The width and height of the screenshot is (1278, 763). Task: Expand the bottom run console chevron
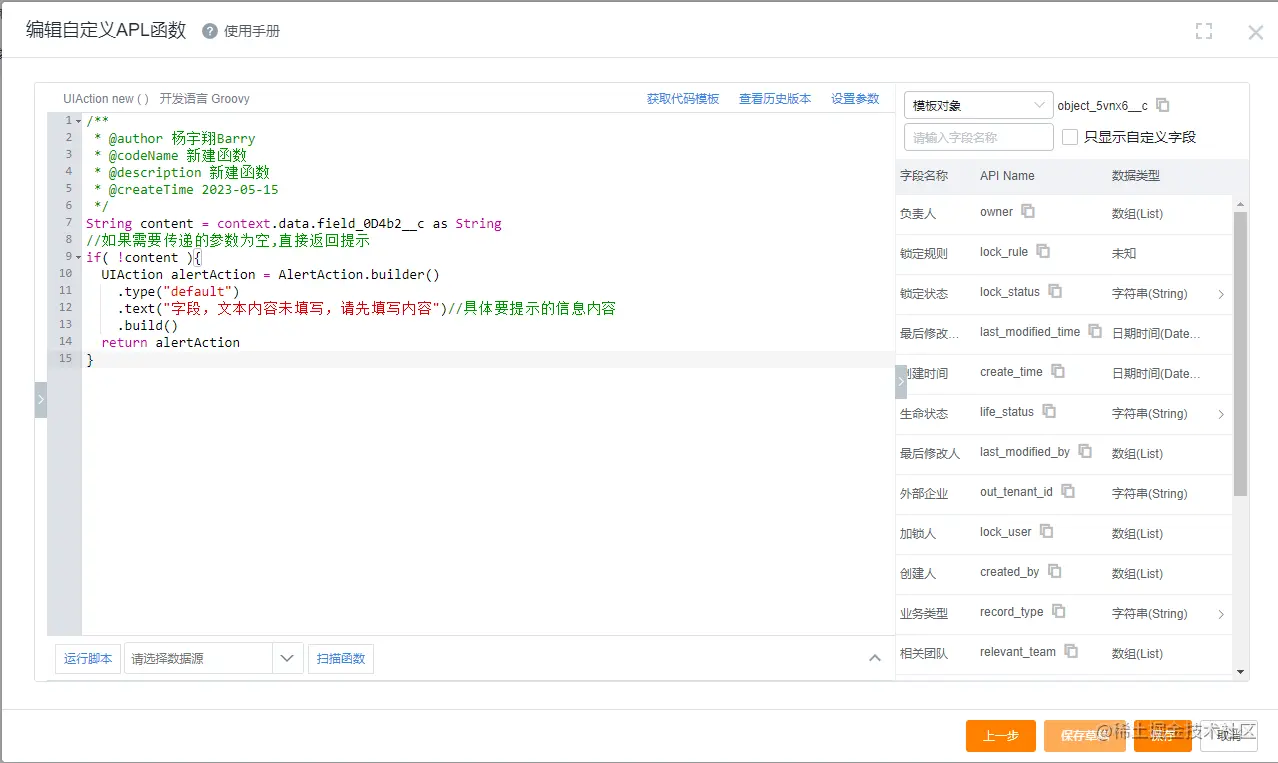[x=875, y=658]
